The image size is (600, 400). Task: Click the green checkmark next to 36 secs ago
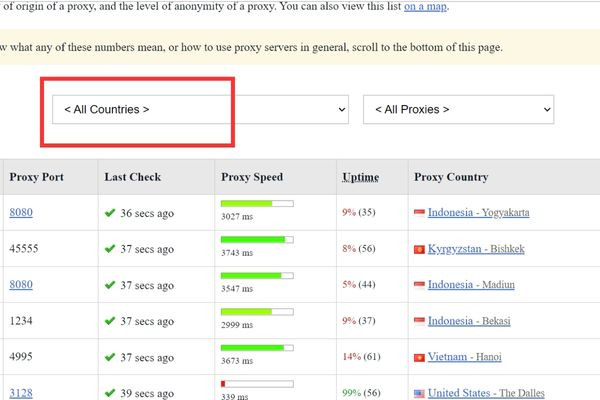(x=110, y=213)
